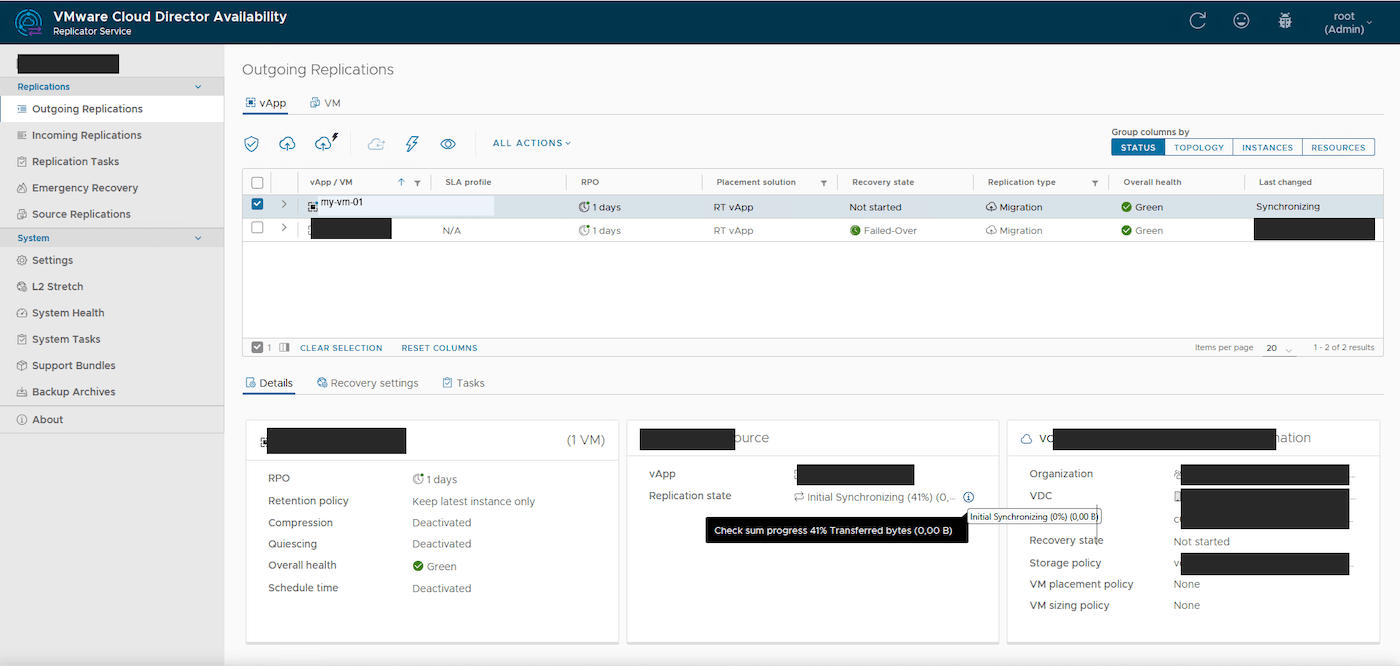Click the Support Bundles icon in sidebar
The height and width of the screenshot is (666, 1400).
click(22, 365)
